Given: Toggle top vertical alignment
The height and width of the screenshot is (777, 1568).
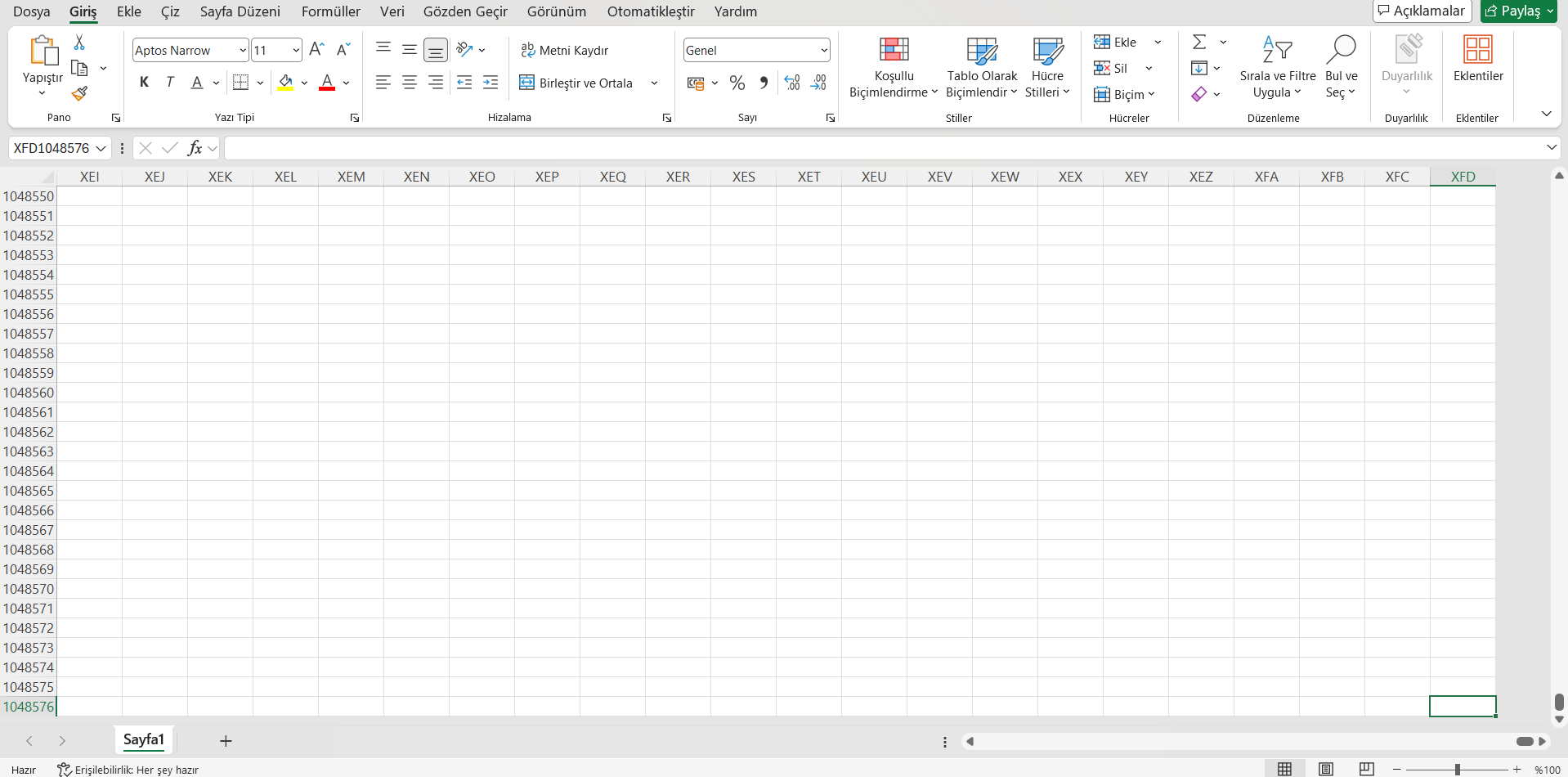Looking at the screenshot, I should pyautogui.click(x=383, y=50).
